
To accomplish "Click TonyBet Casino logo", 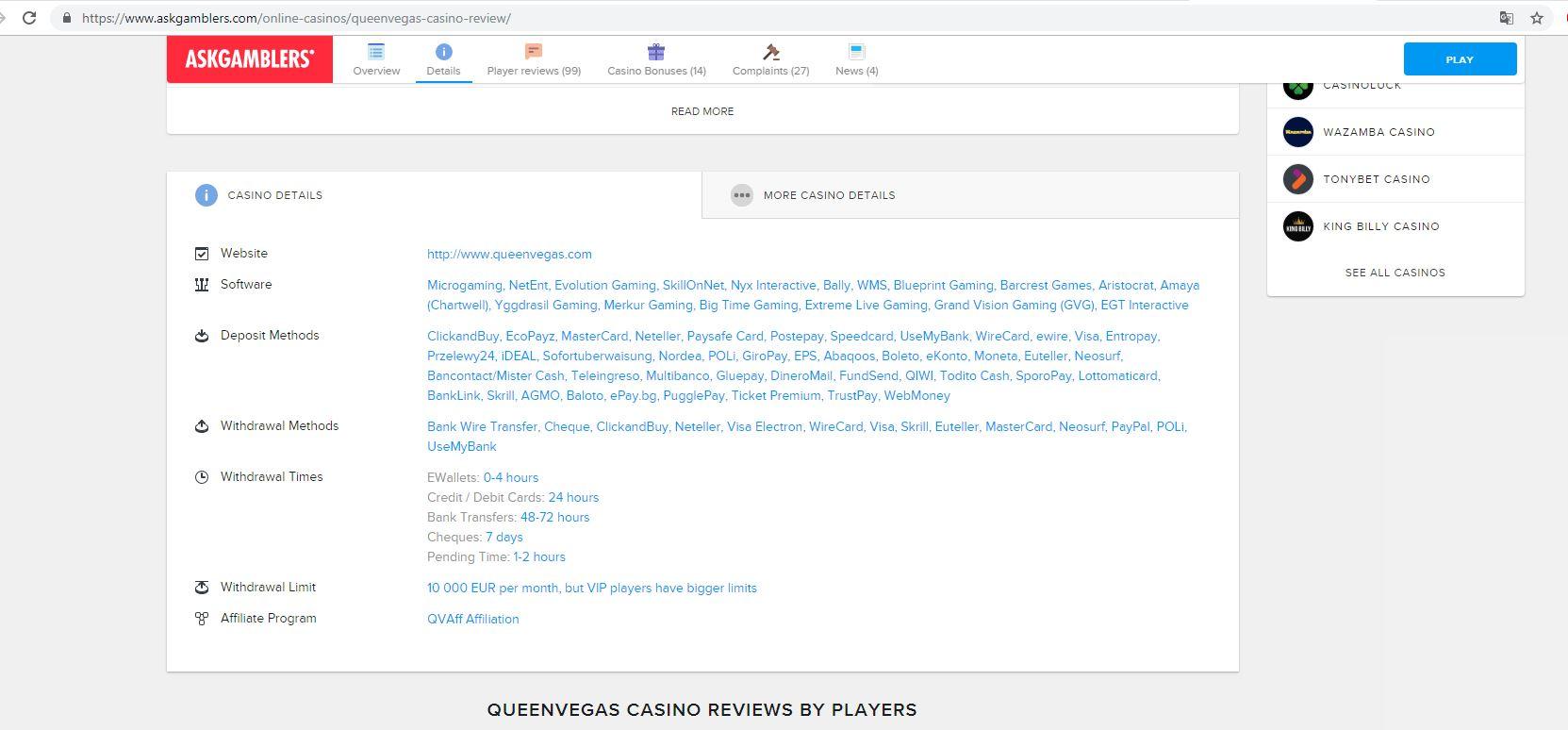I will [1298, 179].
